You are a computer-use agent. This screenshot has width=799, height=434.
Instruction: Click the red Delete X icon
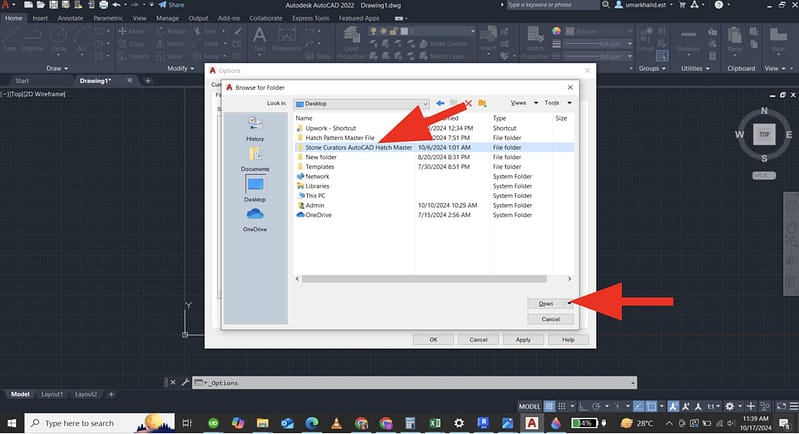pyautogui.click(x=467, y=103)
